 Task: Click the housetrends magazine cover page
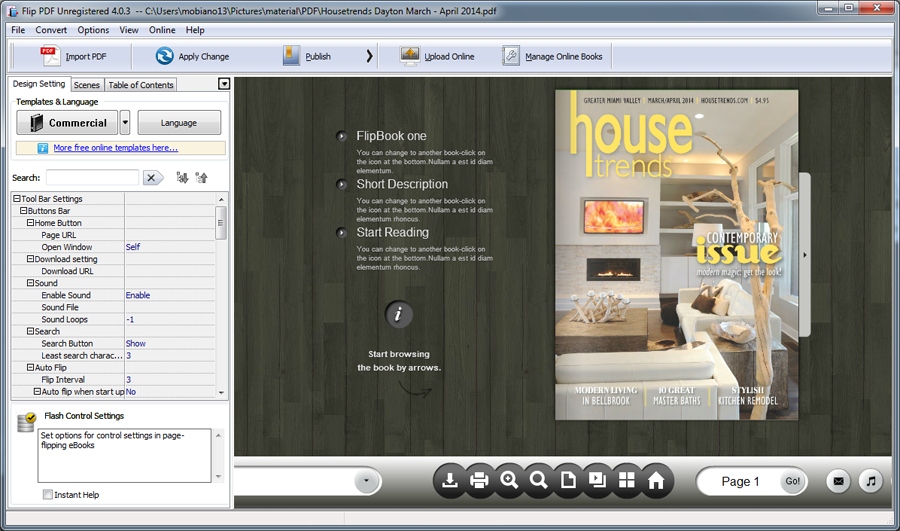[x=676, y=254]
